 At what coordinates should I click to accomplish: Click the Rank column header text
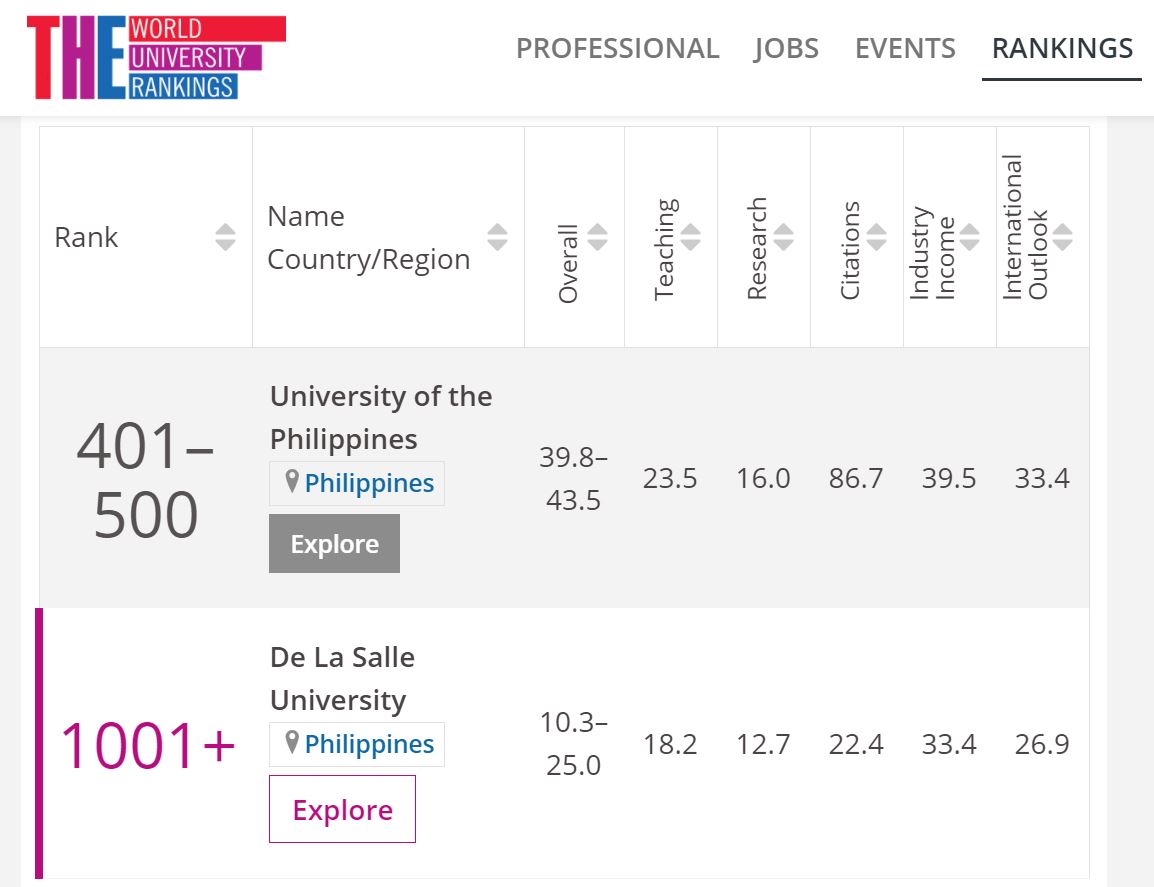pyautogui.click(x=86, y=237)
